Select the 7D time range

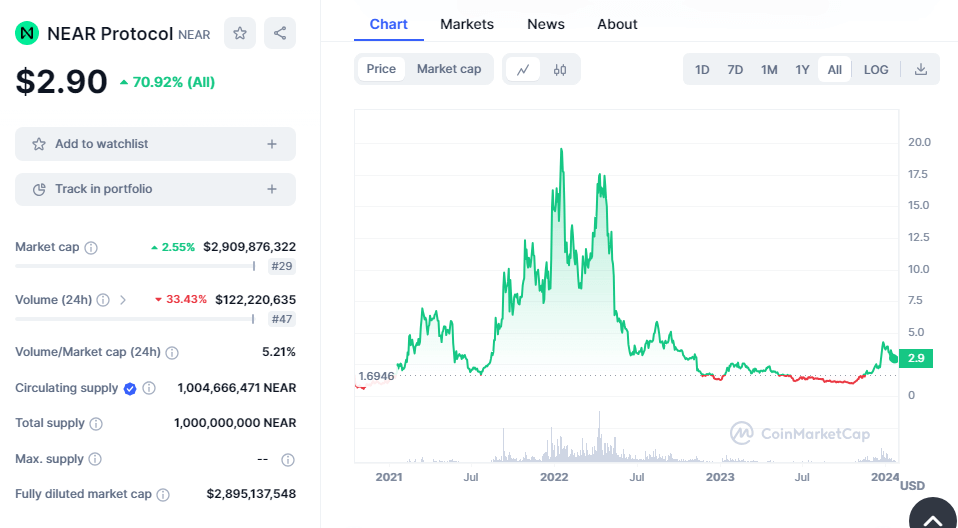[x=735, y=69]
